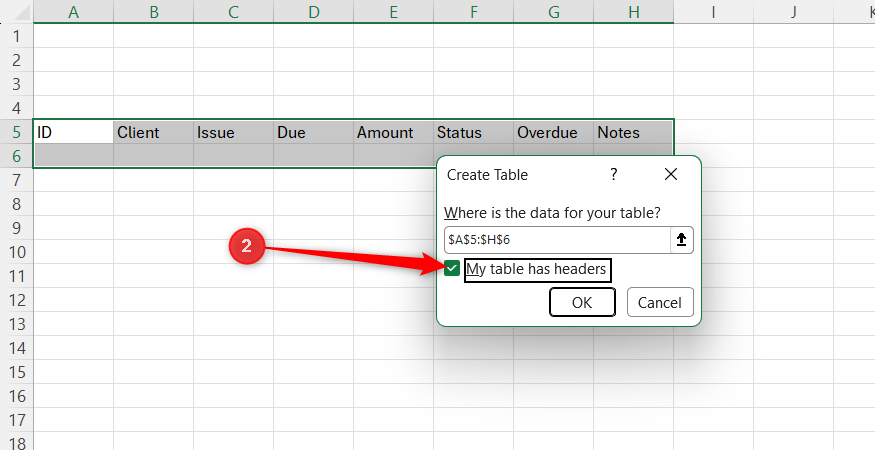Select the Issue header cell
Image resolution: width=875 pixels, height=450 pixels.
click(233, 132)
